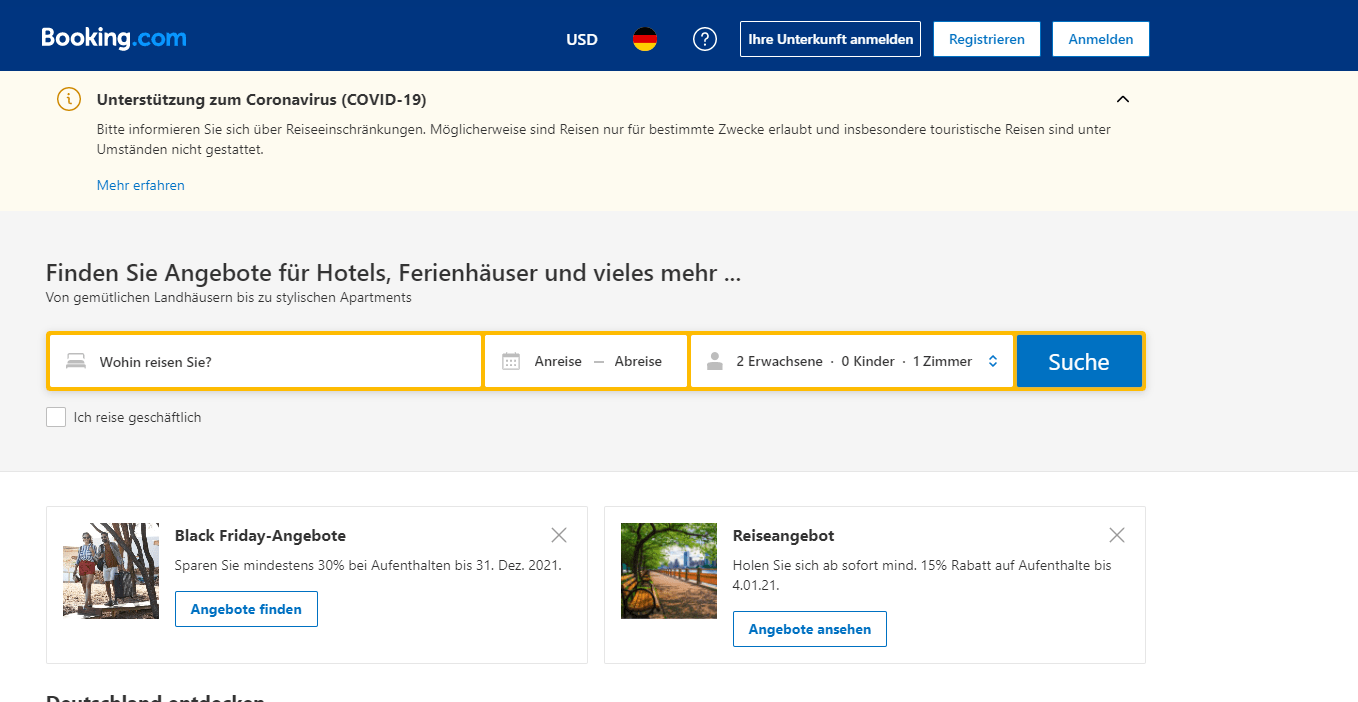Click the Anmelden sign-in button
Screen dimensions: 1358x702
(1101, 39)
